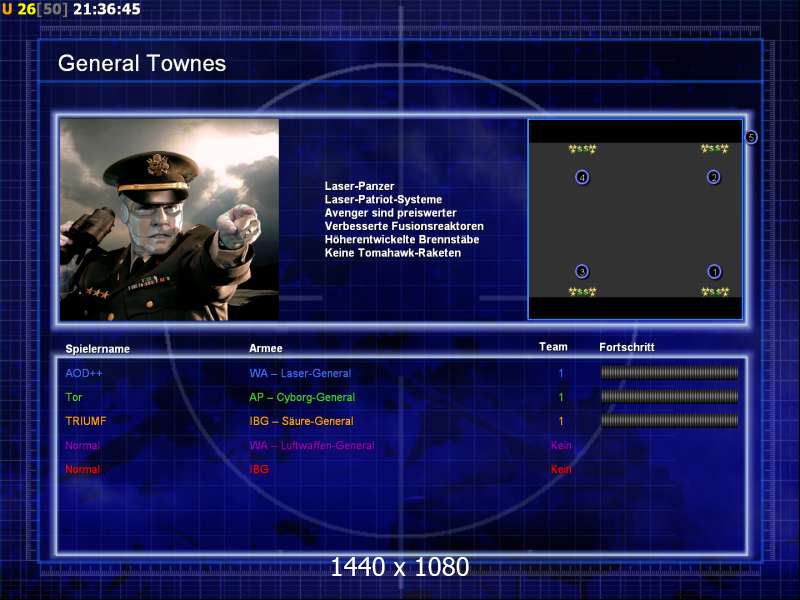Click AP – Cyborg-General army entry
Viewport: 800px width, 600px height.
pyautogui.click(x=302, y=397)
